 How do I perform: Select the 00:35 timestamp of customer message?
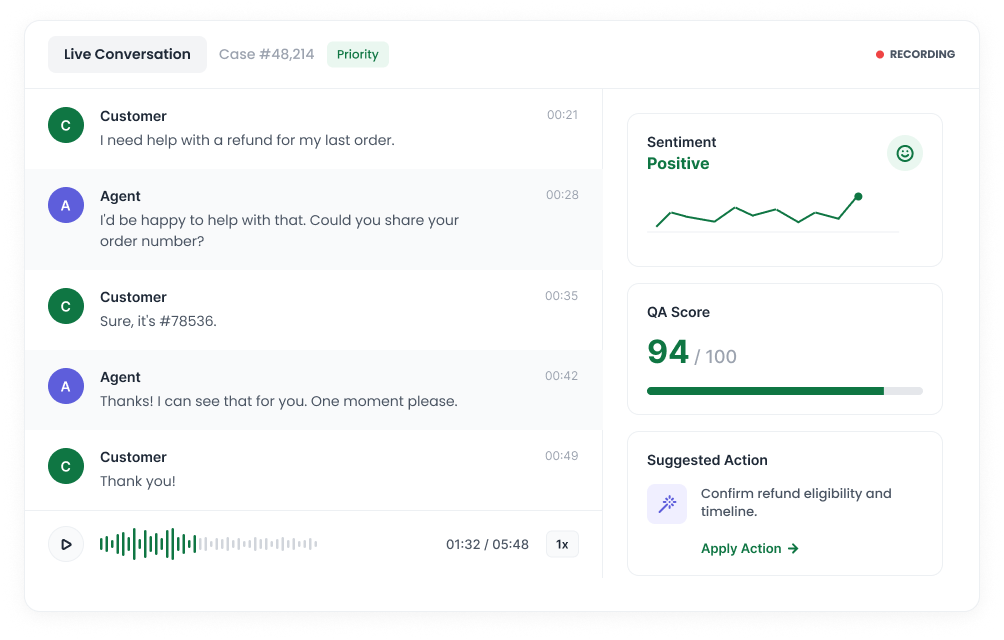pos(562,296)
